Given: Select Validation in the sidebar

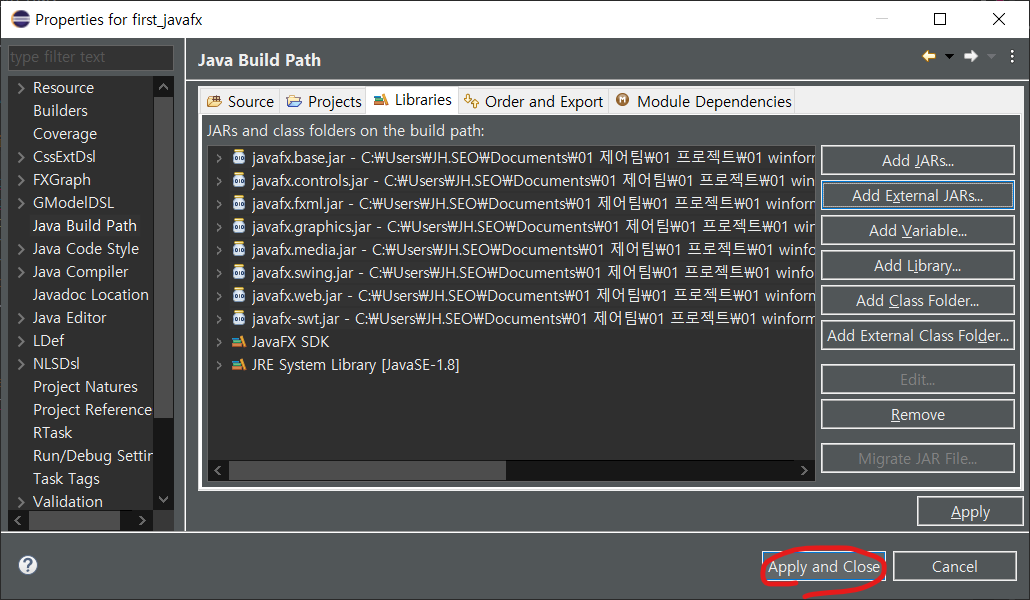Looking at the screenshot, I should click(x=68, y=501).
